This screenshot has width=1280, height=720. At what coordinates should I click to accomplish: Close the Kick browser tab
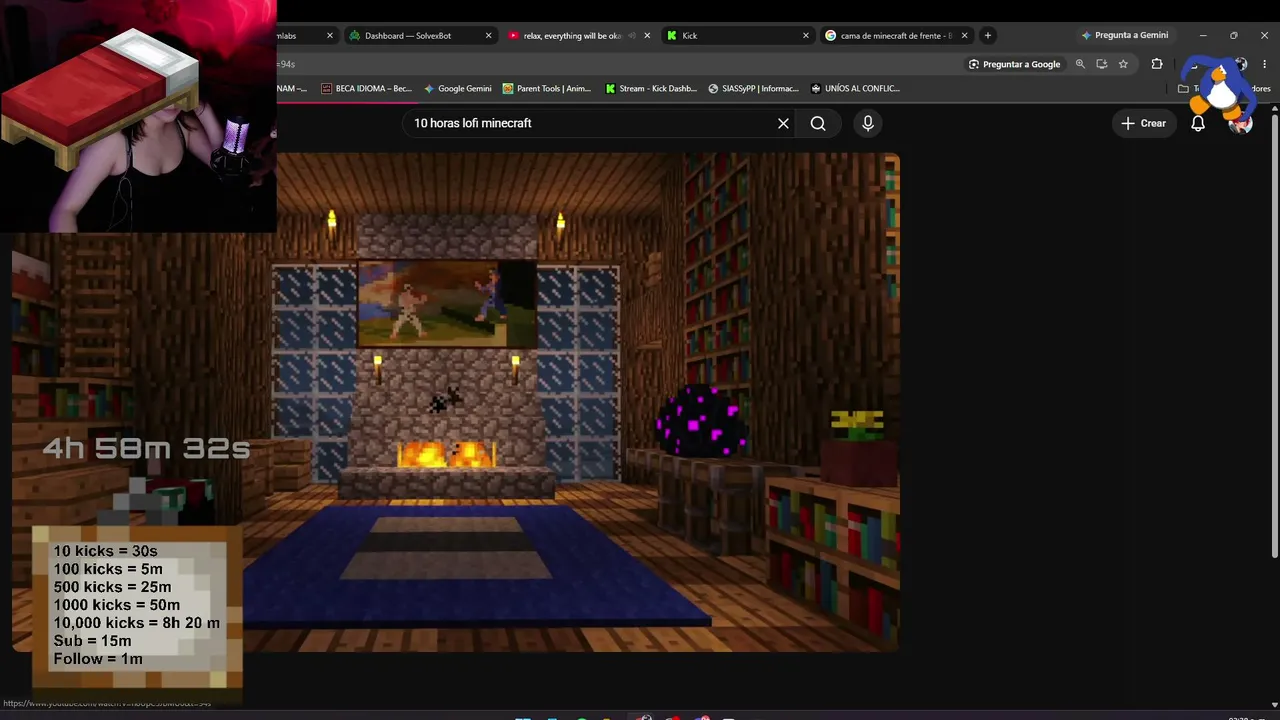point(806,36)
